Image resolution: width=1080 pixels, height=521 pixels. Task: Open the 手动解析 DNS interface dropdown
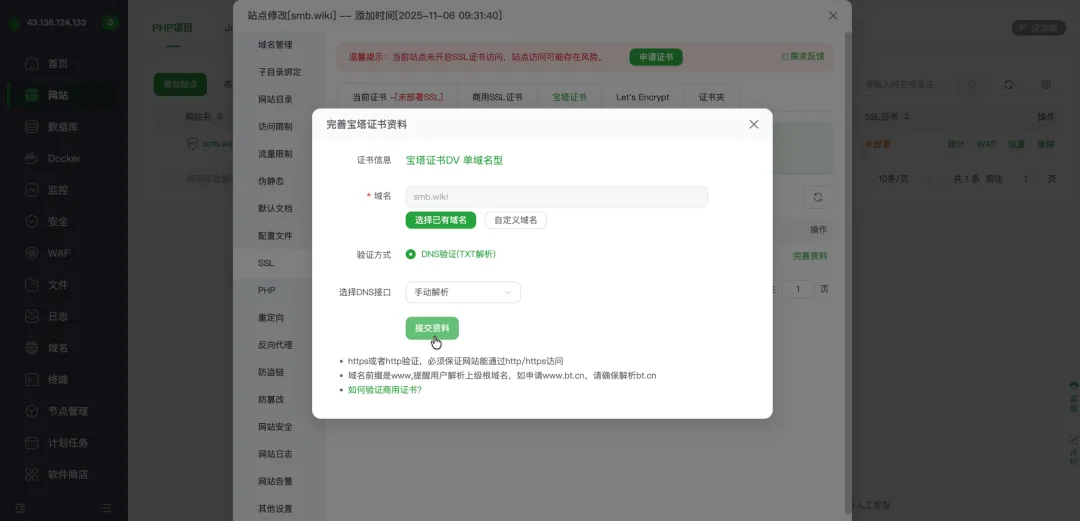[462, 292]
